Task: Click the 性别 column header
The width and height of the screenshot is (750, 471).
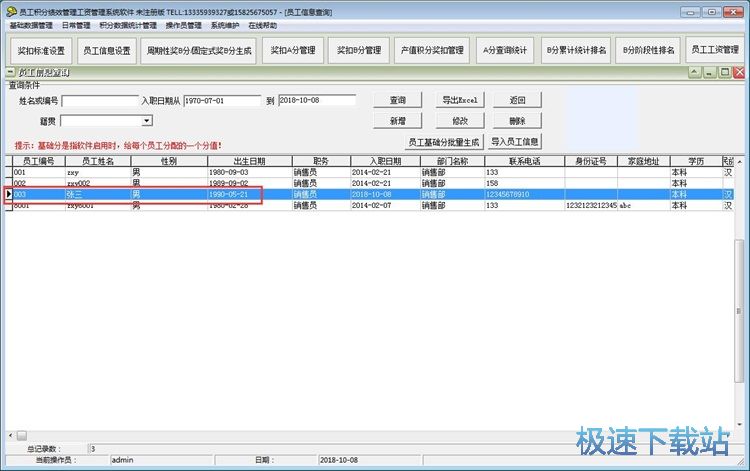Action: tap(169, 161)
